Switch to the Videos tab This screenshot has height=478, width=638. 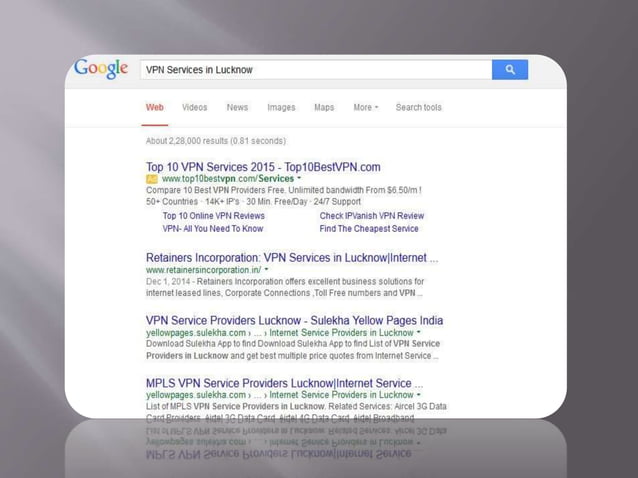[194, 107]
